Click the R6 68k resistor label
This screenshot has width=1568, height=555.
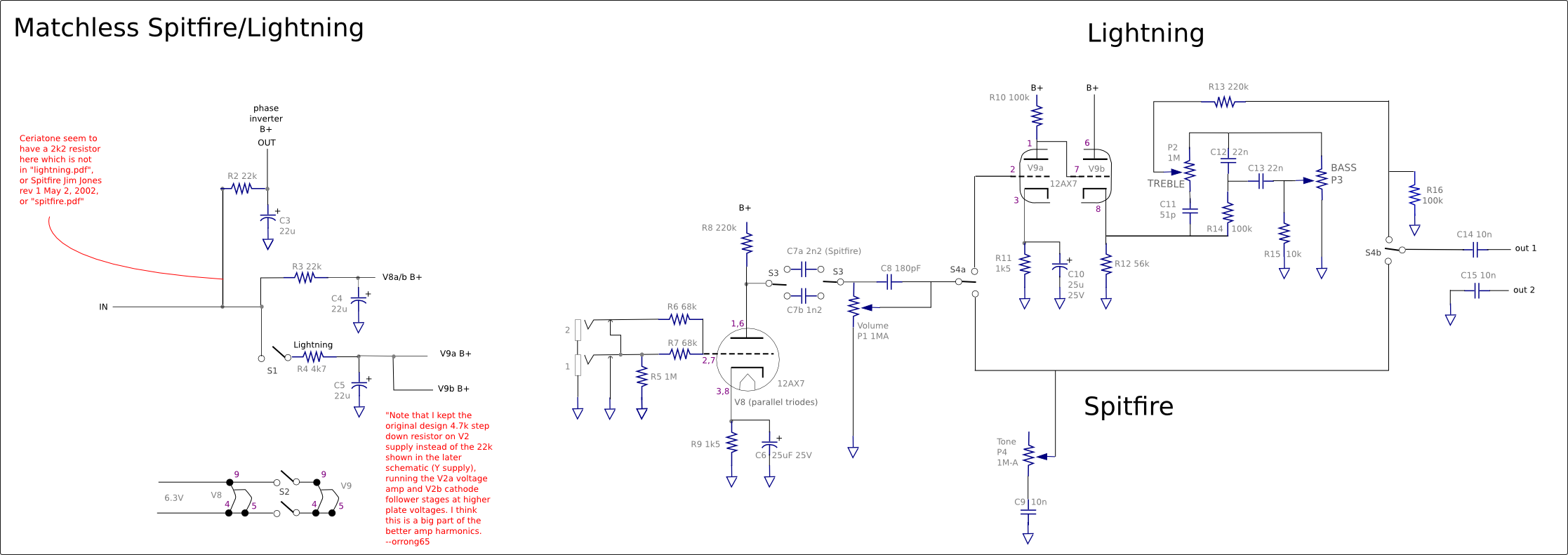tap(682, 307)
